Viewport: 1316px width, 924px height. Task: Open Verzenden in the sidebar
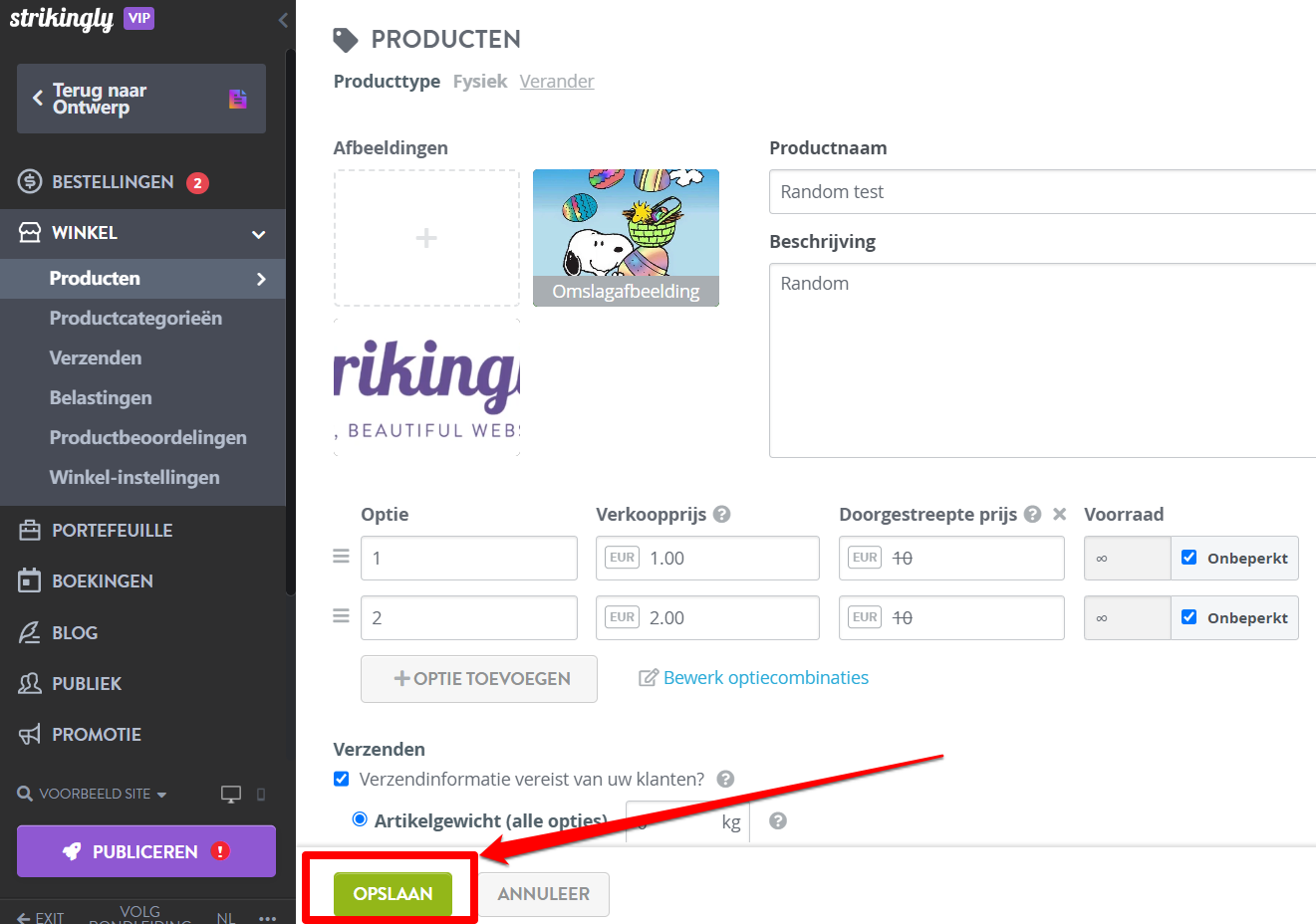click(x=96, y=358)
